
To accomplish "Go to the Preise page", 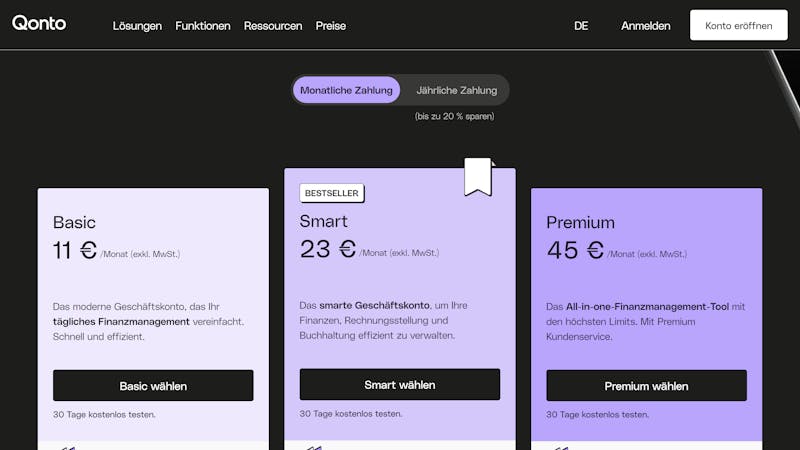I will (331, 26).
